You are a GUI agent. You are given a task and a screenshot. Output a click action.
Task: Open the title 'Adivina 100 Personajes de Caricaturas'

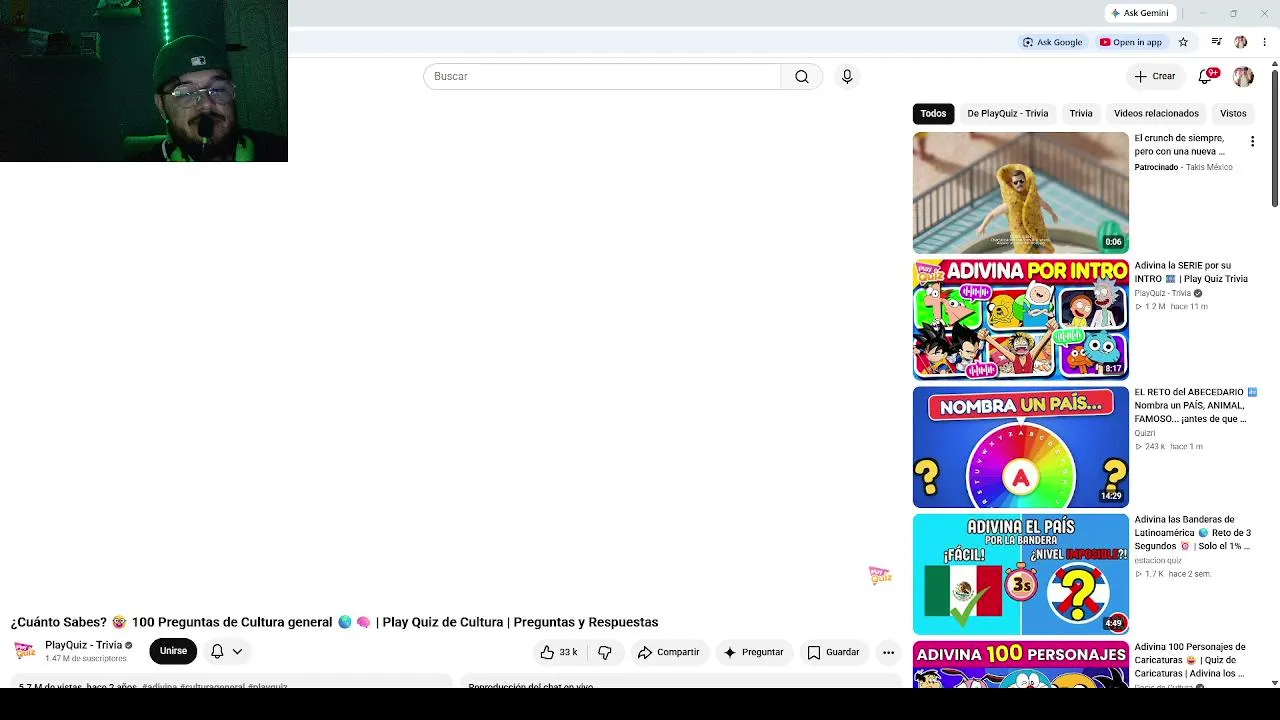pos(1190,660)
